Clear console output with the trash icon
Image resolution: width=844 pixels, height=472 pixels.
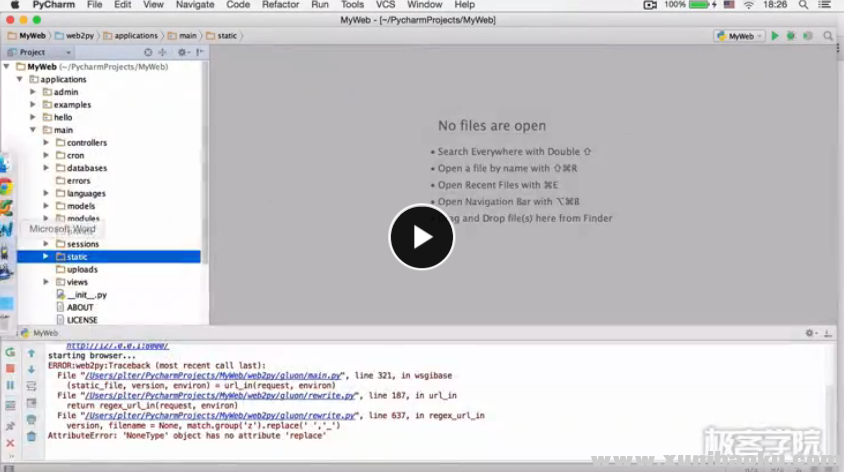[x=31, y=436]
